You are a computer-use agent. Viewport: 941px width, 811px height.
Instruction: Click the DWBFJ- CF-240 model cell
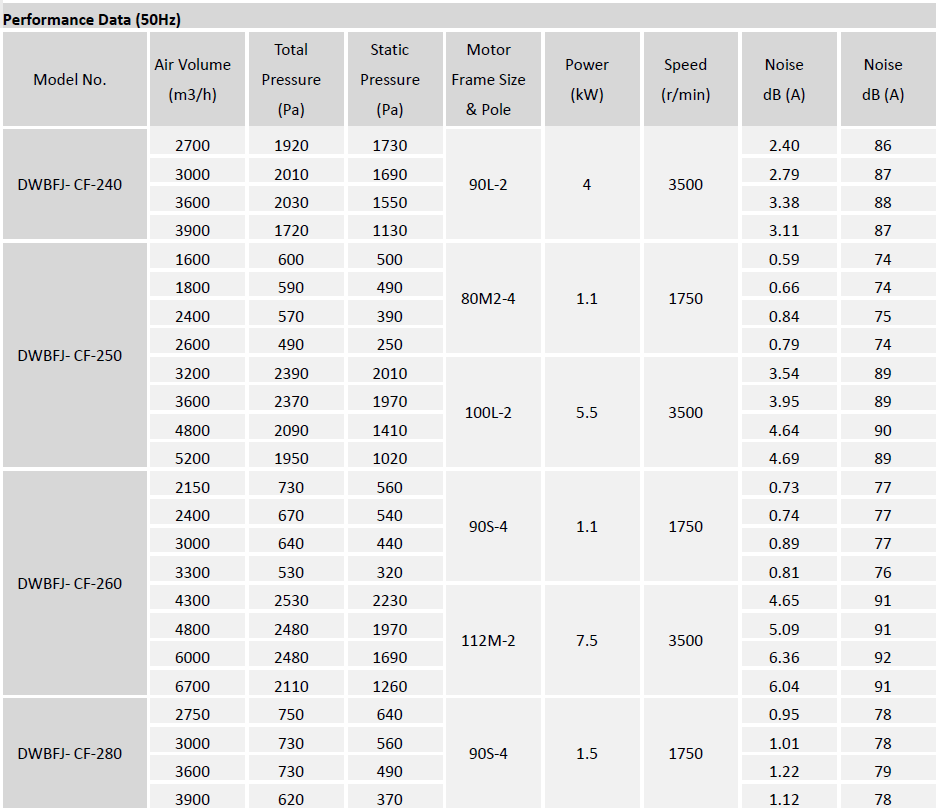70,184
